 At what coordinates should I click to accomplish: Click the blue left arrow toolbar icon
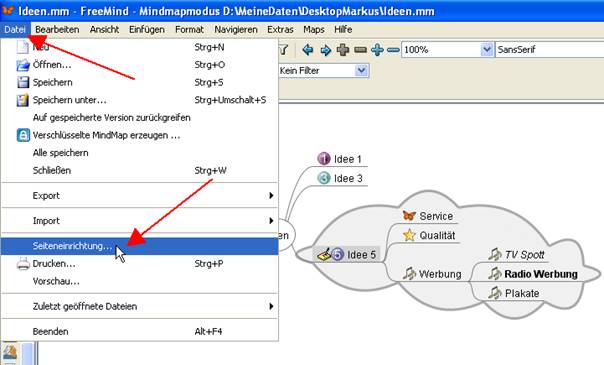pyautogui.click(x=307, y=50)
